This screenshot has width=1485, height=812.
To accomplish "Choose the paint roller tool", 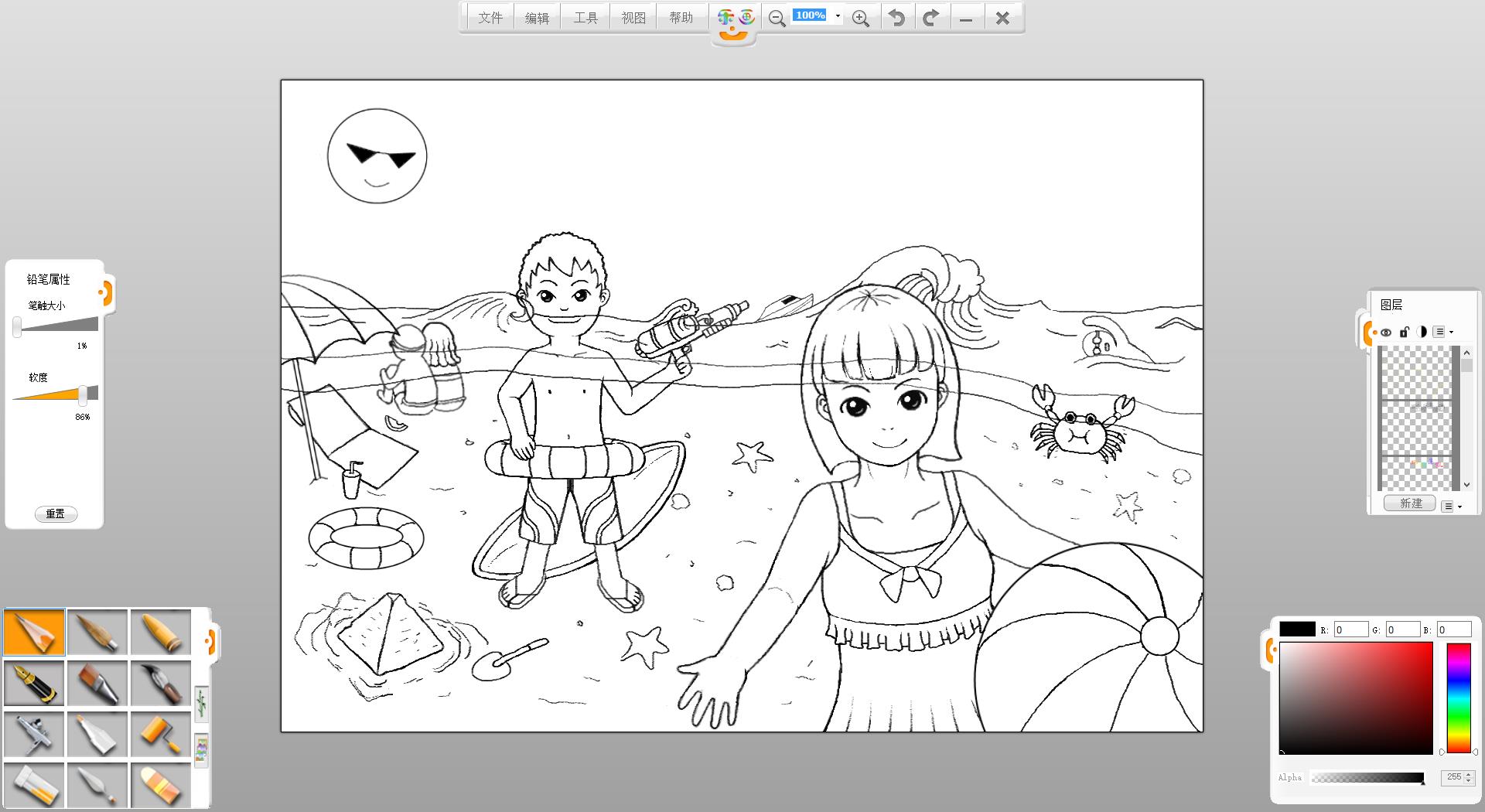I will [161, 735].
